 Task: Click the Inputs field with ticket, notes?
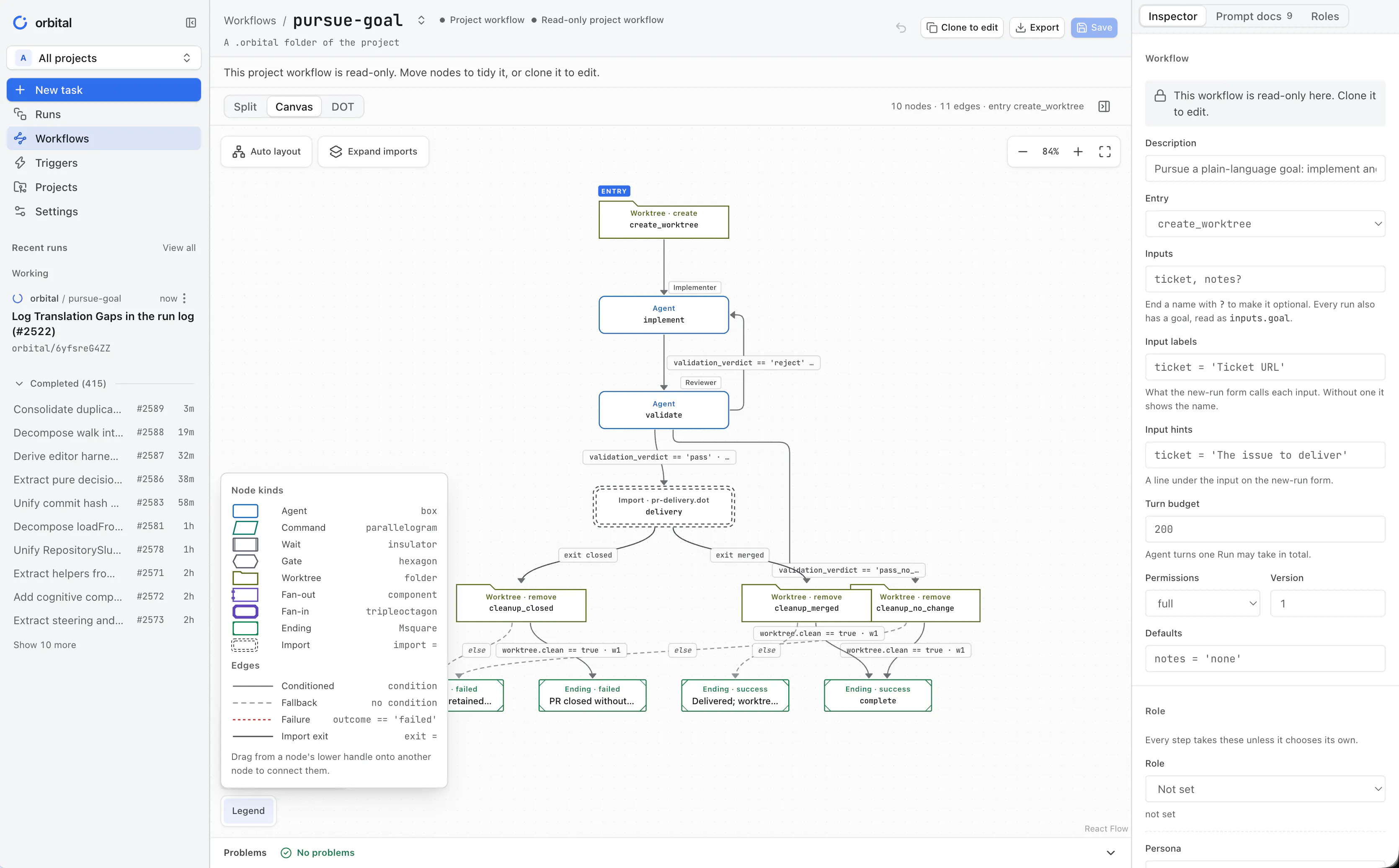point(1265,279)
